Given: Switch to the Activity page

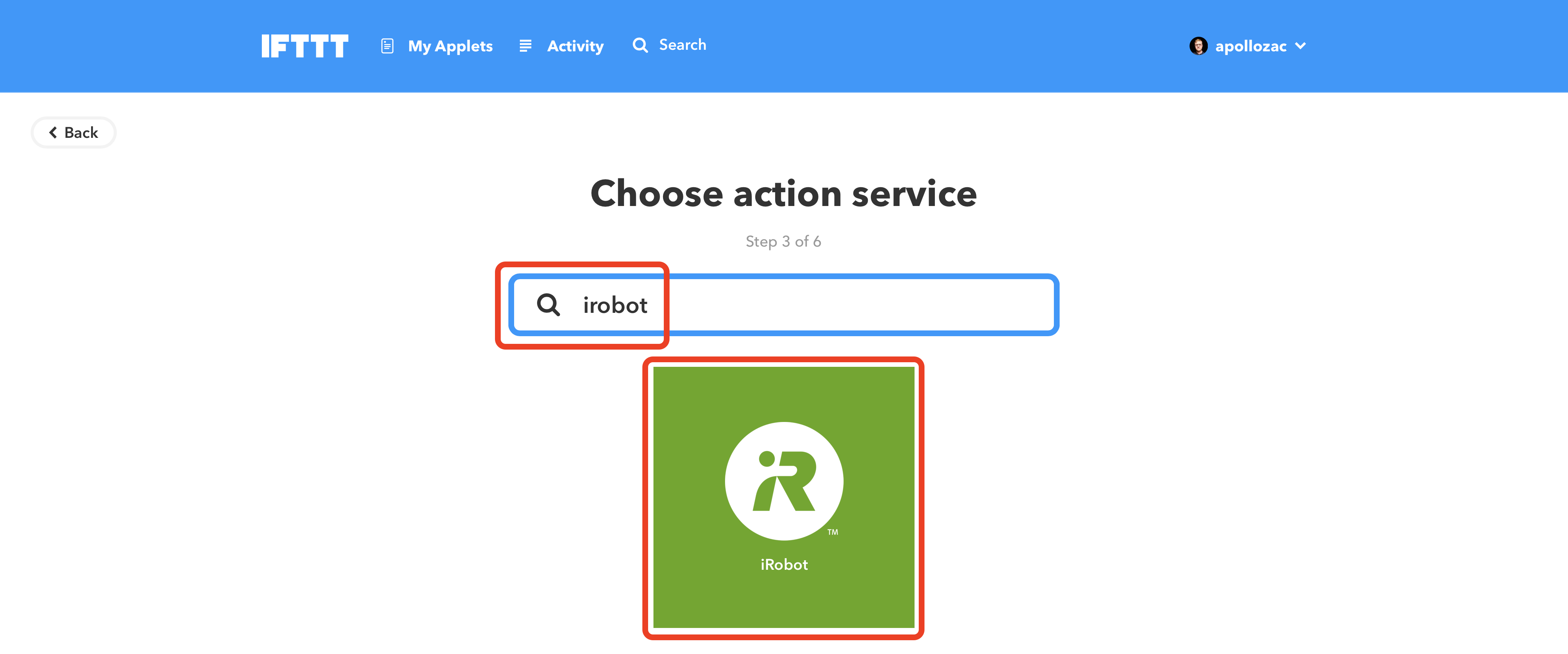Looking at the screenshot, I should pyautogui.click(x=575, y=46).
